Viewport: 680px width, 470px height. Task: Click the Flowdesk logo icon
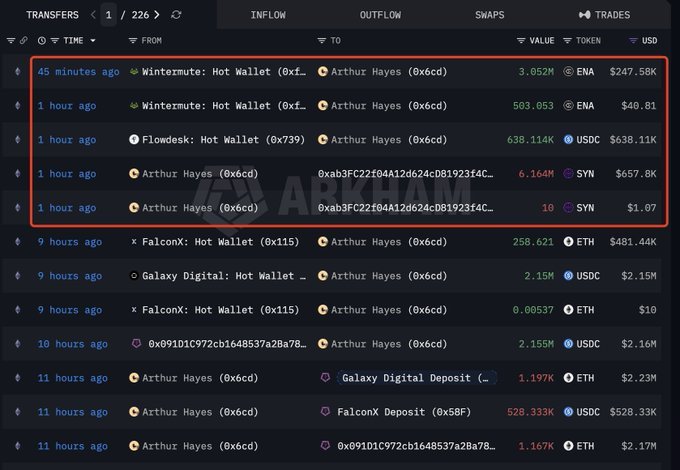[134, 140]
